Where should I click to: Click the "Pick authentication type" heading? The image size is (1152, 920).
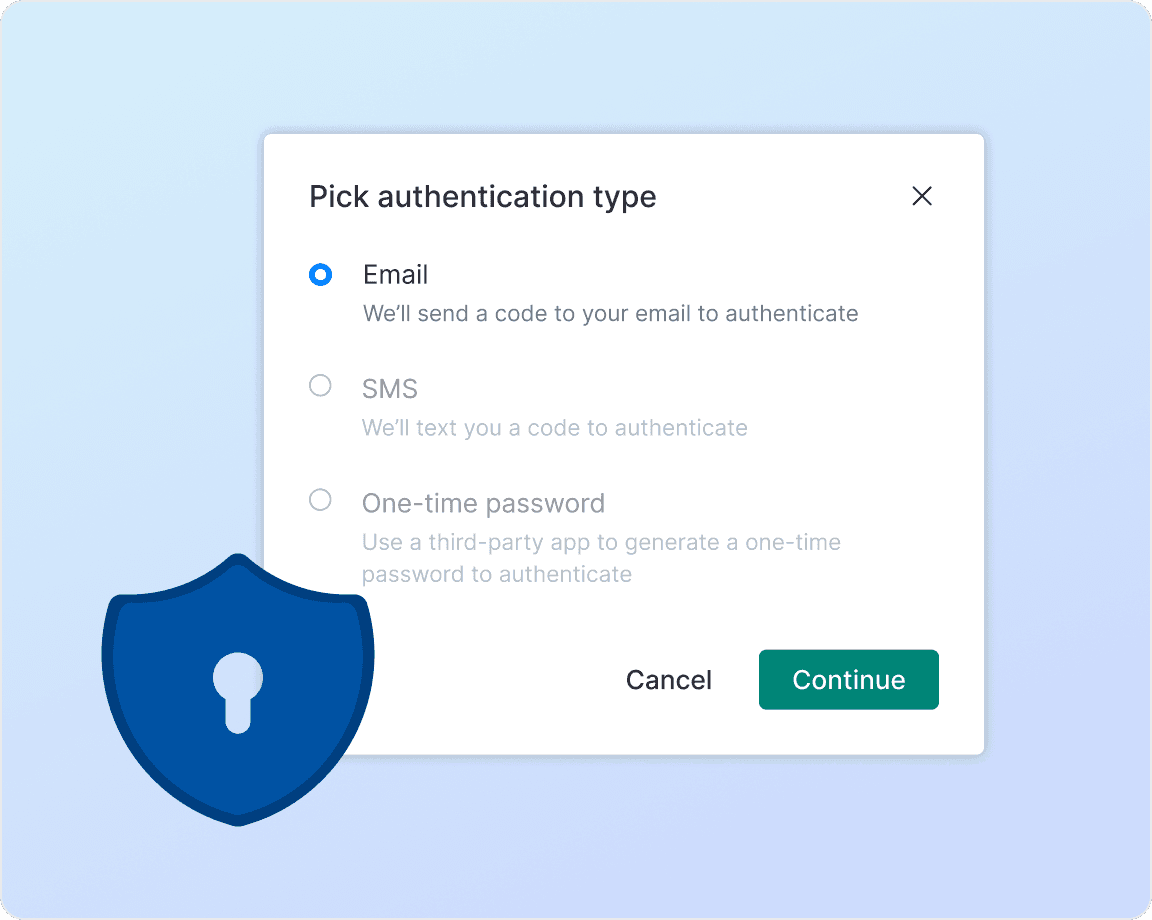pyautogui.click(x=482, y=197)
